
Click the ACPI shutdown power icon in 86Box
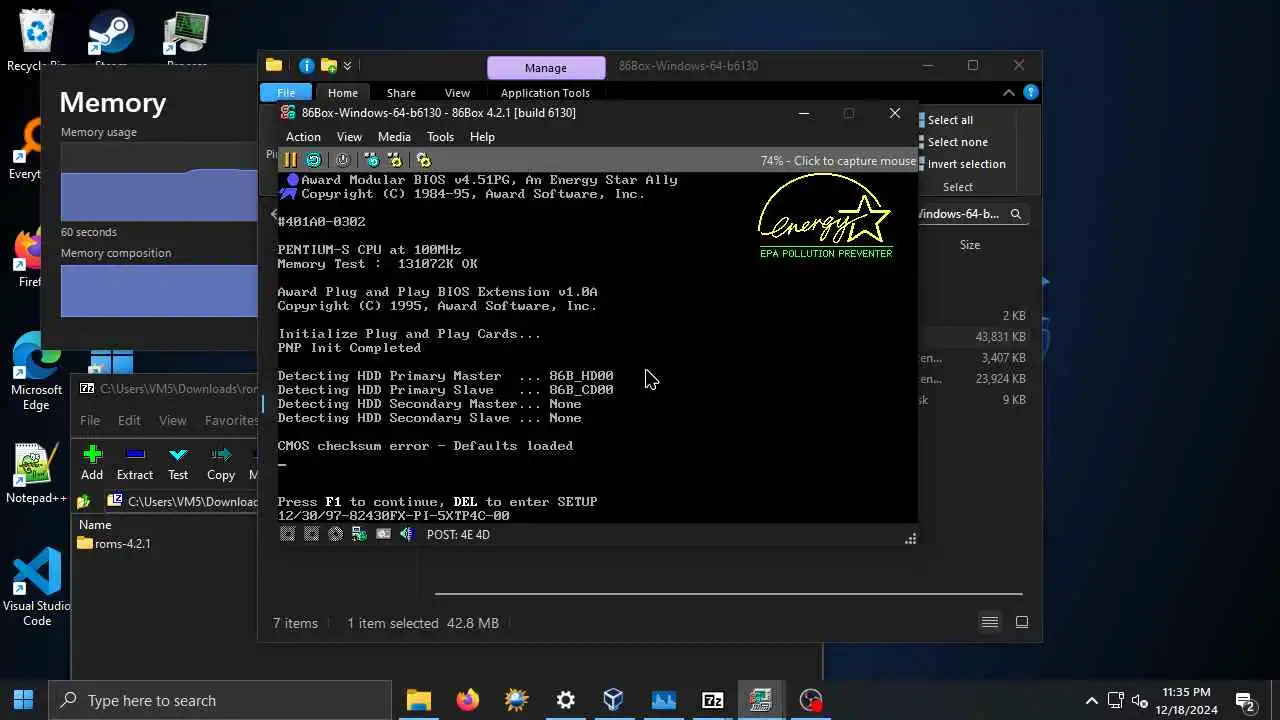click(x=342, y=160)
